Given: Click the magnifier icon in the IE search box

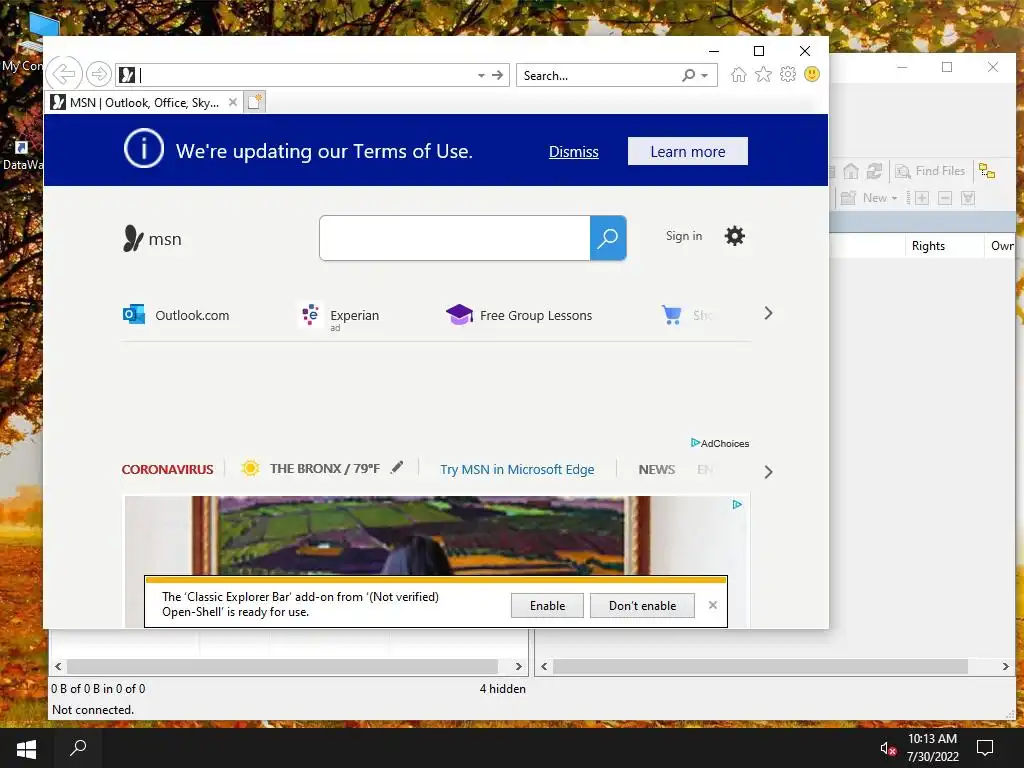Looking at the screenshot, I should (x=688, y=75).
